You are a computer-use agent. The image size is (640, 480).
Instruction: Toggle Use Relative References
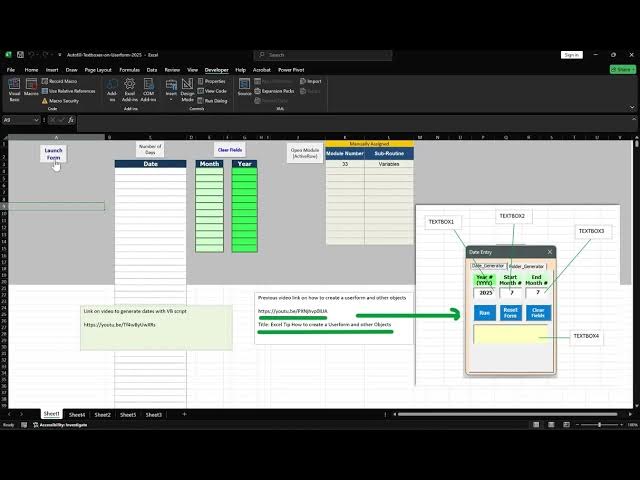point(69,91)
